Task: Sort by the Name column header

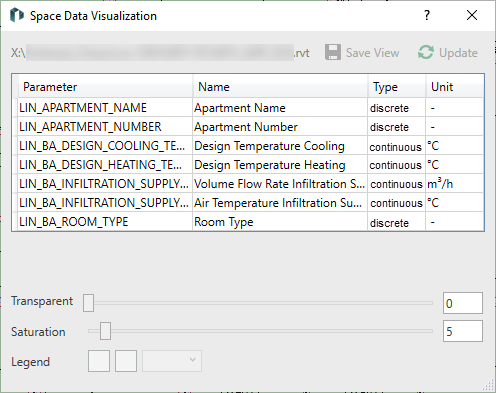Action: pyautogui.click(x=280, y=87)
